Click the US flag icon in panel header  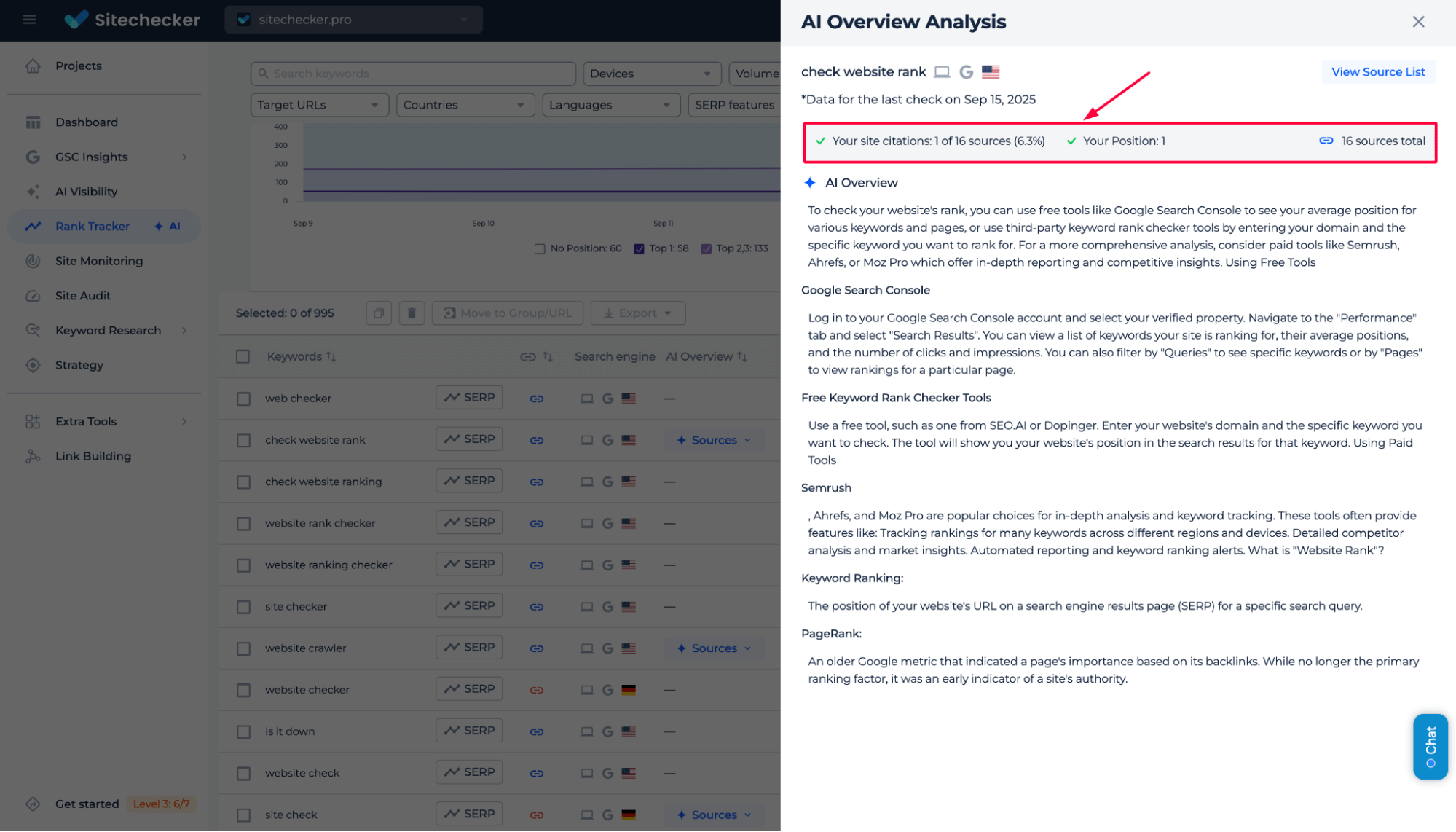point(991,71)
